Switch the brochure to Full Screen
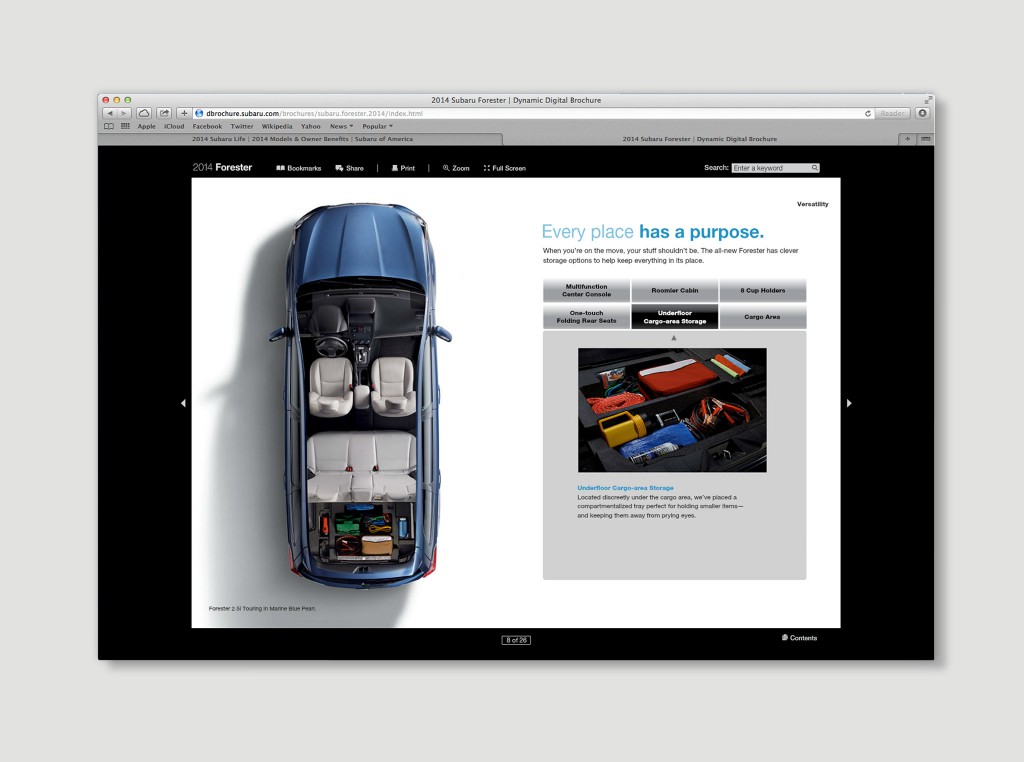This screenshot has width=1024, height=762. click(x=504, y=168)
